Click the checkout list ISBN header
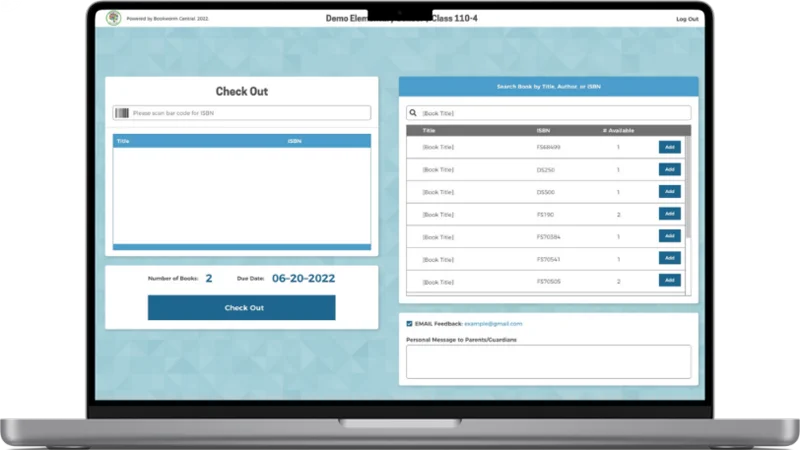 click(x=294, y=141)
